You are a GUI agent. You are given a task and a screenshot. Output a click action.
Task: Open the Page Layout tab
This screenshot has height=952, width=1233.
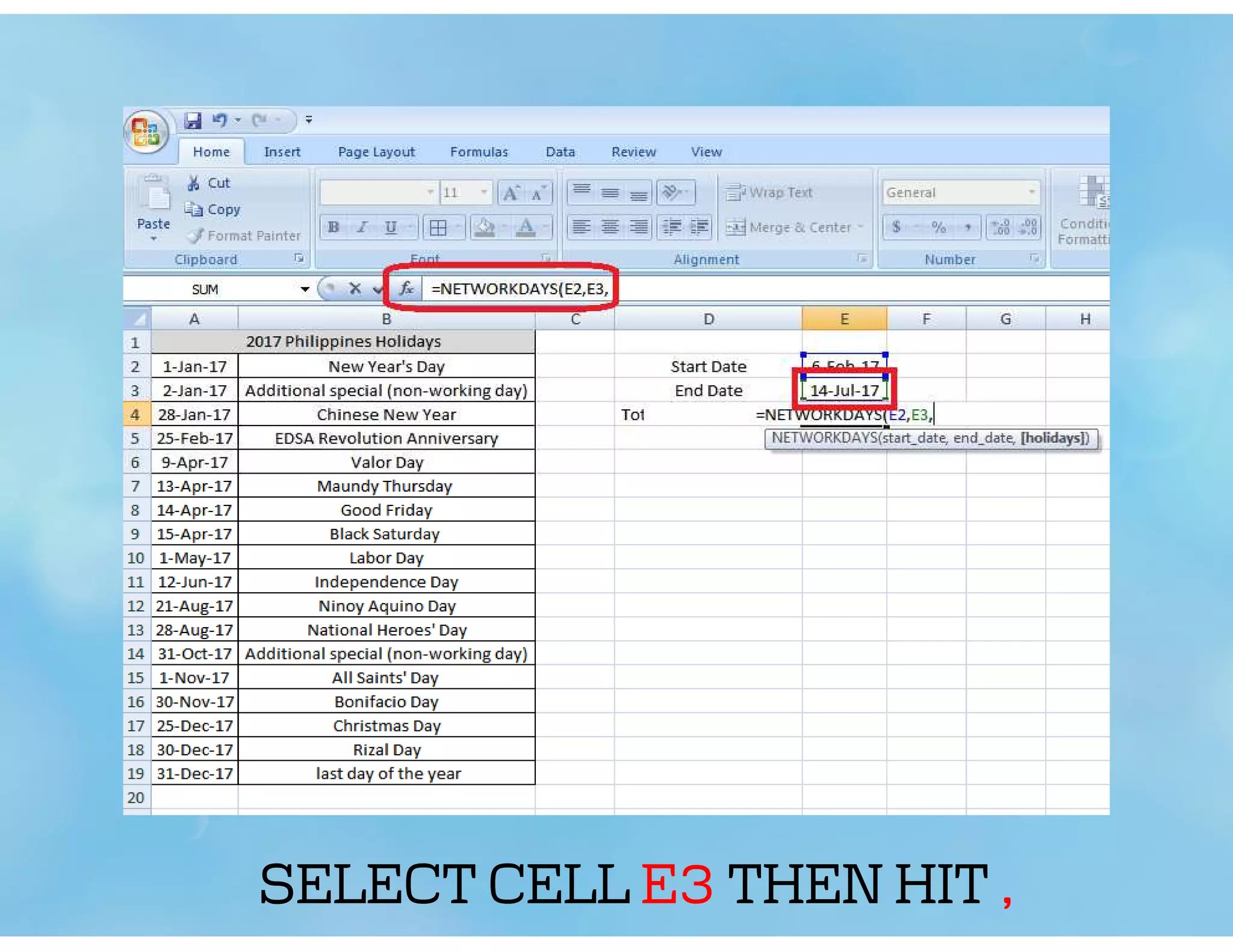point(376,152)
